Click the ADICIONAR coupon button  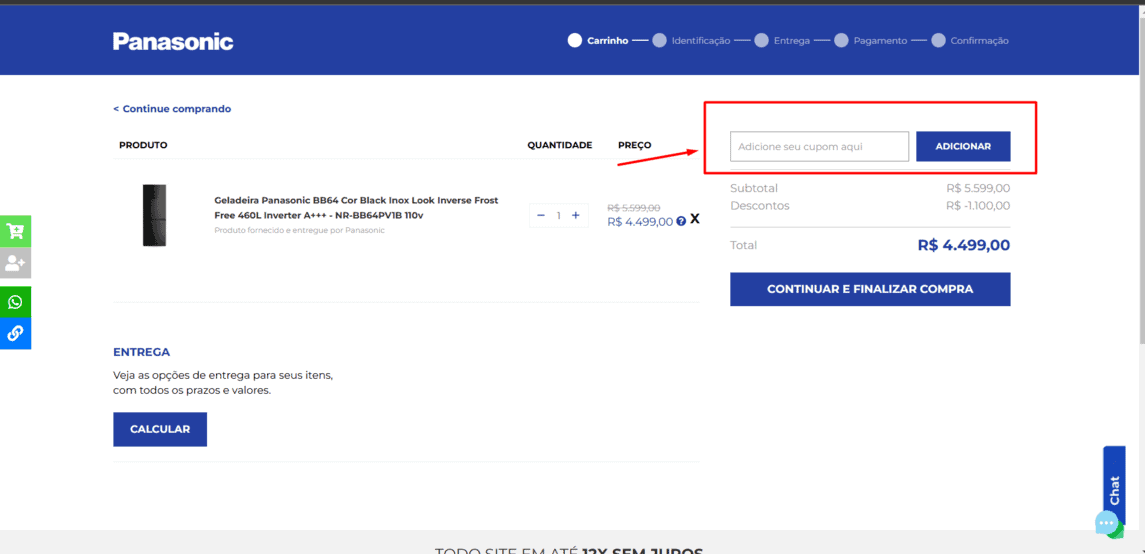coord(963,147)
